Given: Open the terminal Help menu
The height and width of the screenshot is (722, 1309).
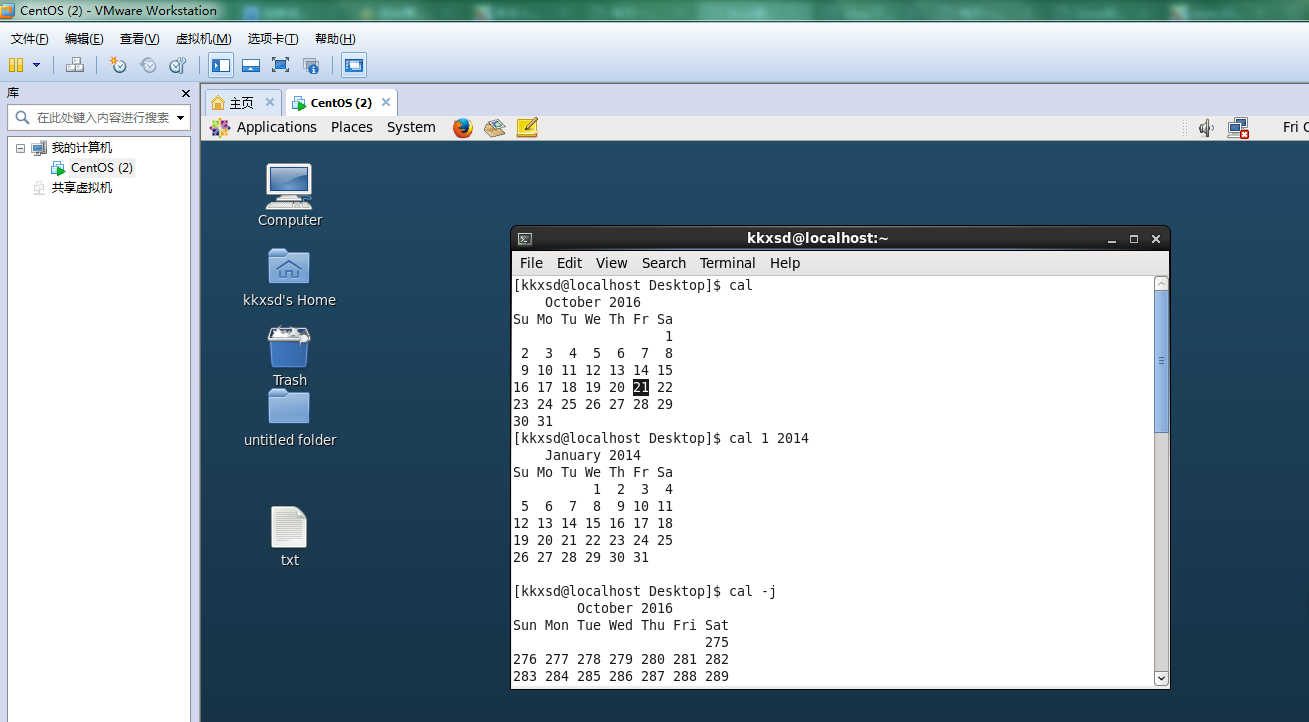Looking at the screenshot, I should tap(784, 263).
